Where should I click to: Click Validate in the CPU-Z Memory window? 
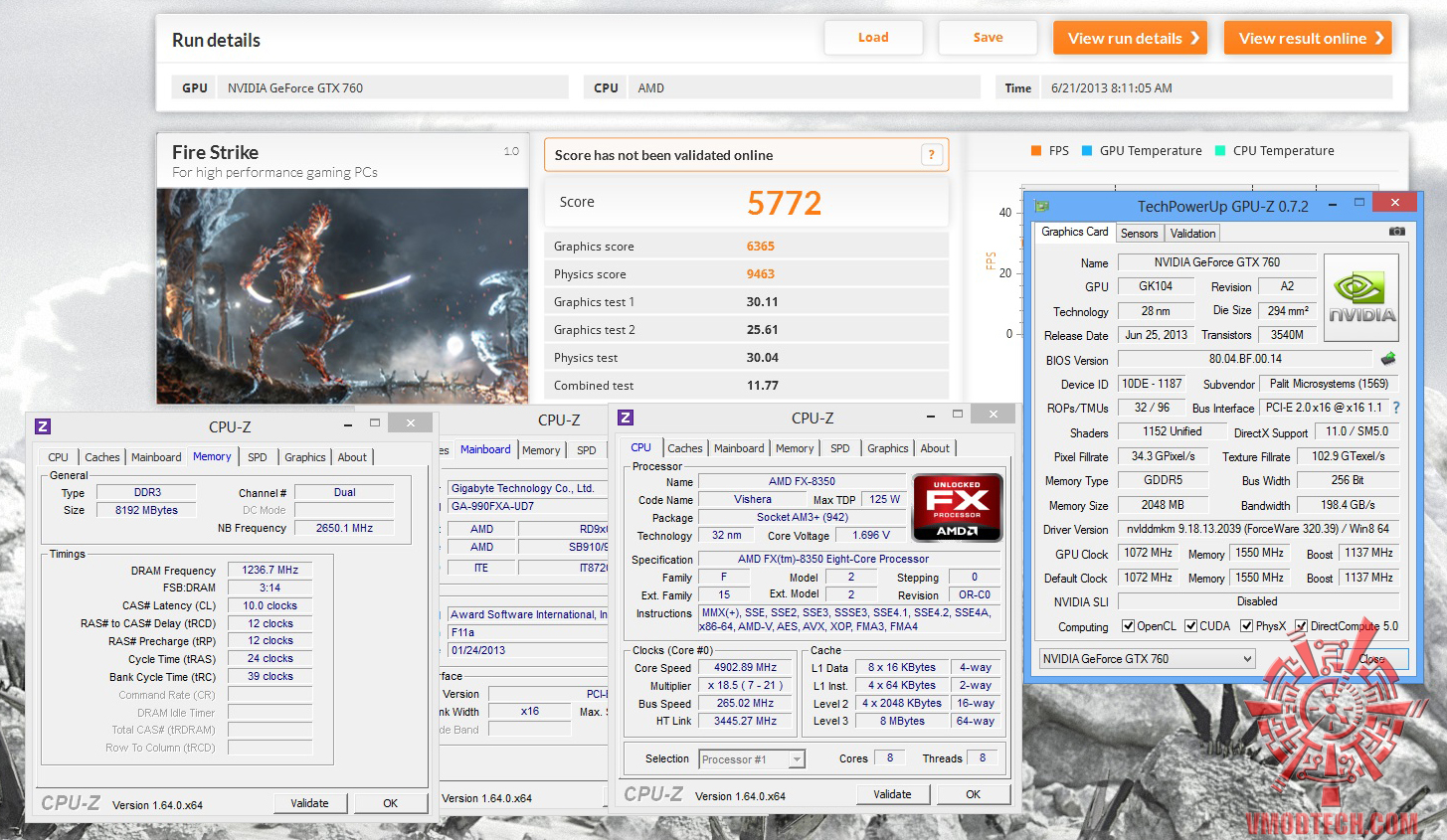click(x=309, y=803)
